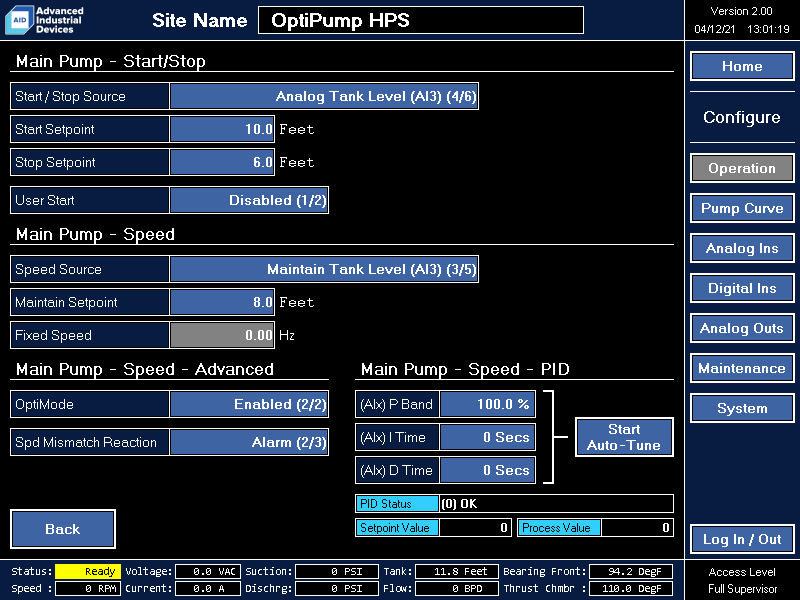Screen dimensions: 800x600
Task: Click the Thrust Chmbr 110.0 DegF readout
Action: pos(631,588)
